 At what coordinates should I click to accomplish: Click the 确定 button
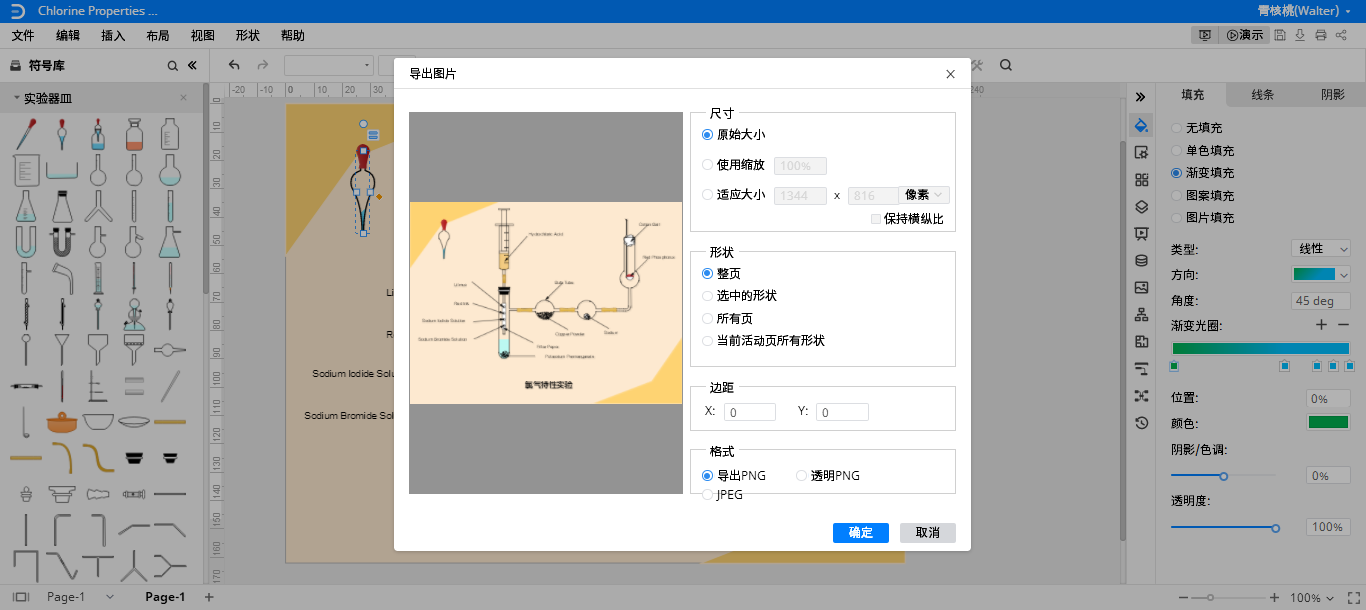(860, 533)
